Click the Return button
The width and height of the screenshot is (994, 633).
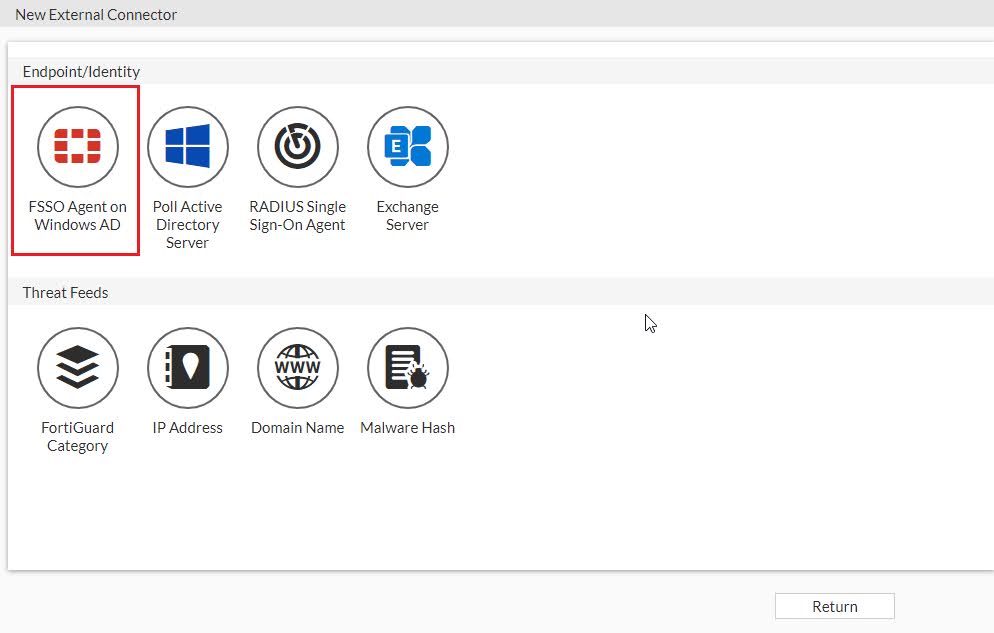(x=834, y=606)
